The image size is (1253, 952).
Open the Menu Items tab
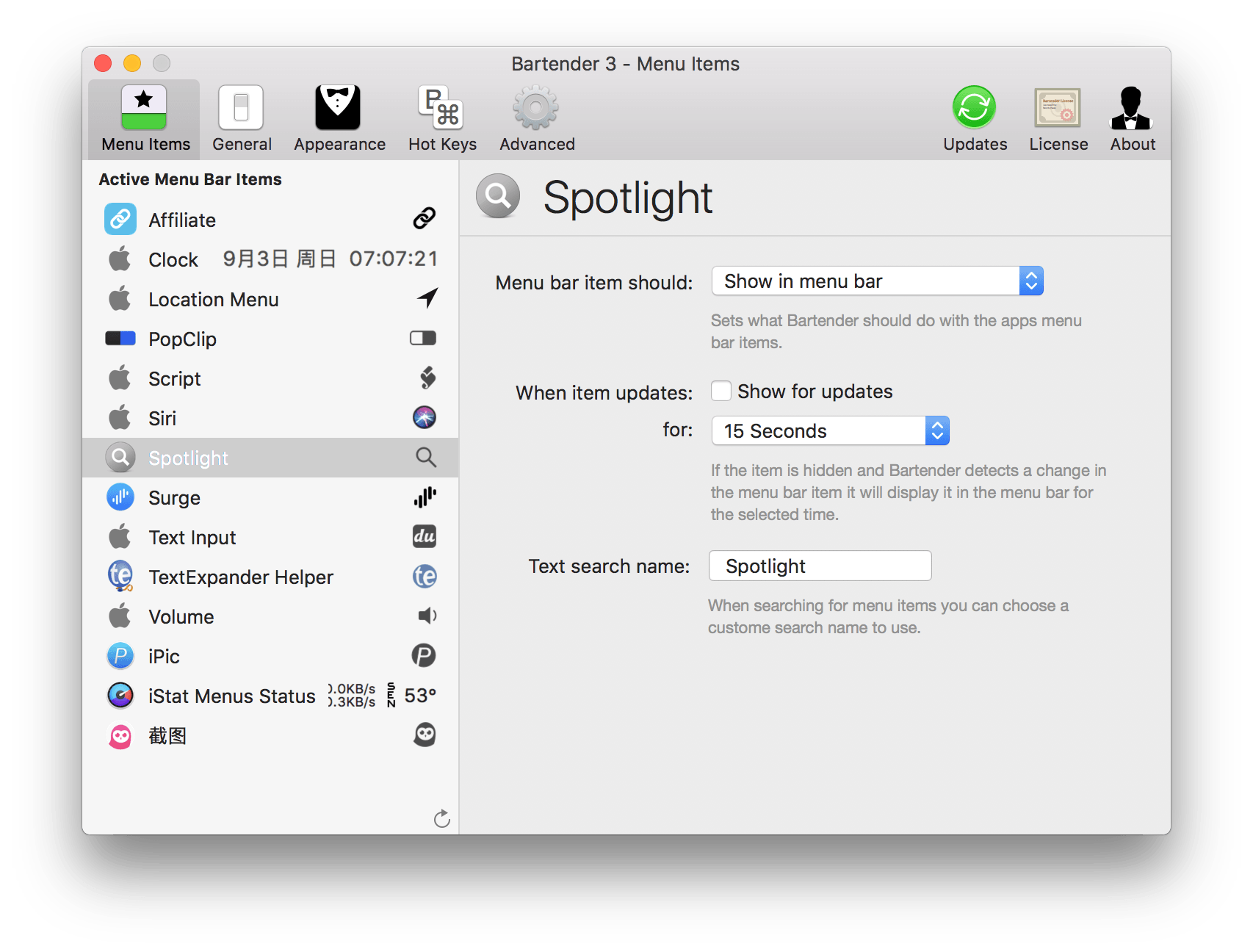click(145, 119)
